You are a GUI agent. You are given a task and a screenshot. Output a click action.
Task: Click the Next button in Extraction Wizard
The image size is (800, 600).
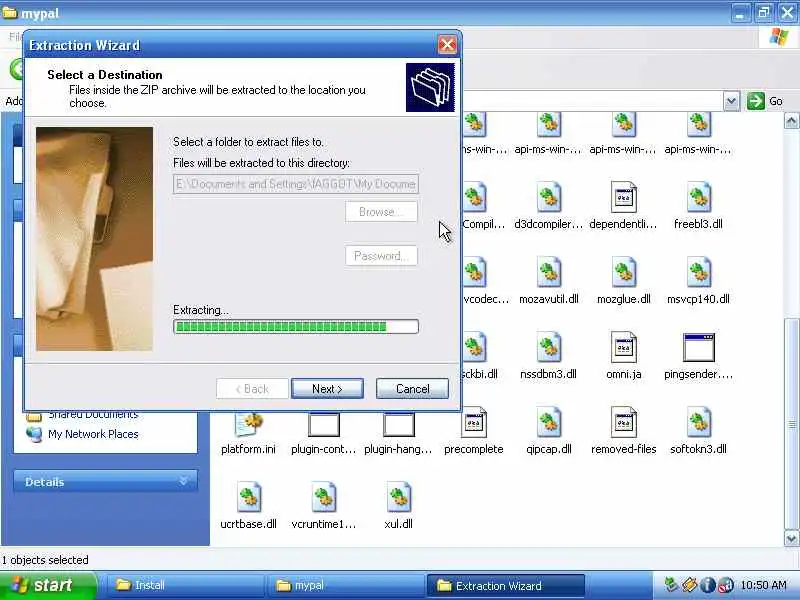point(327,389)
